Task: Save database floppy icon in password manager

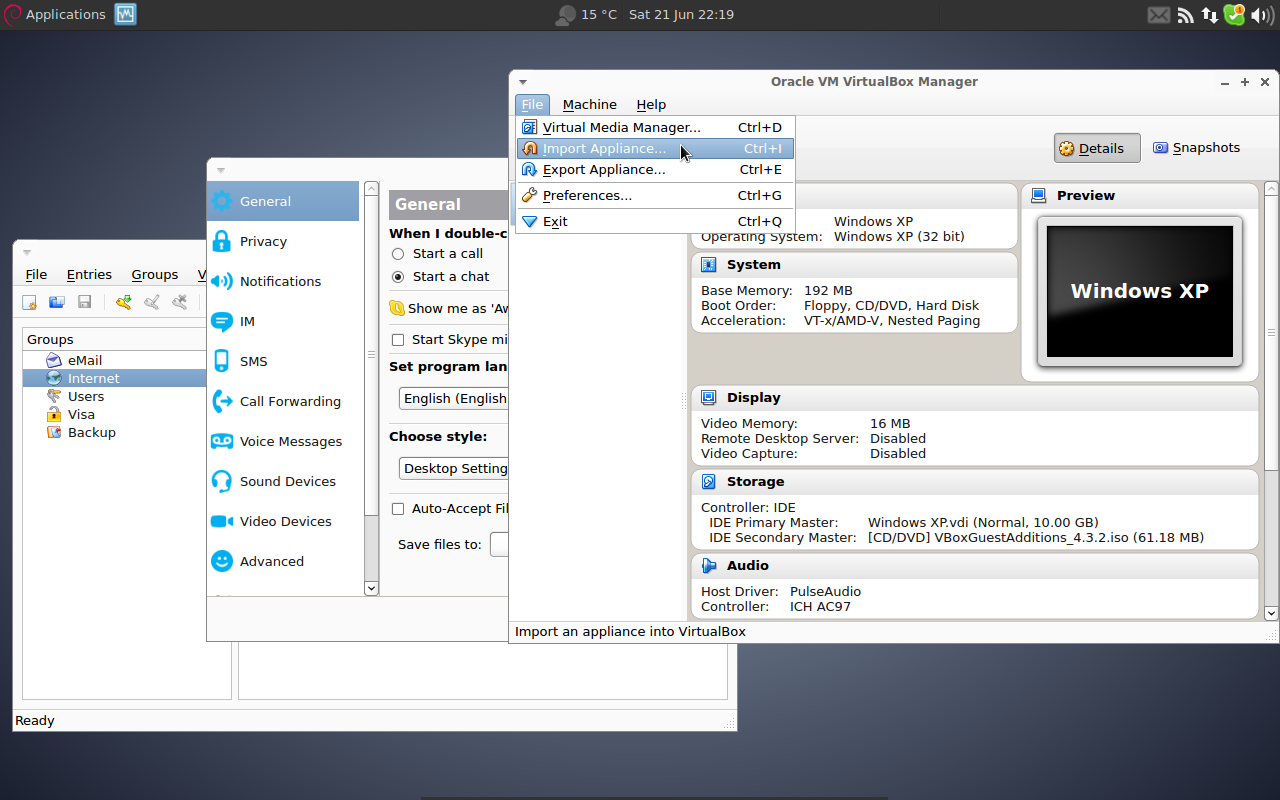Action: tap(84, 302)
